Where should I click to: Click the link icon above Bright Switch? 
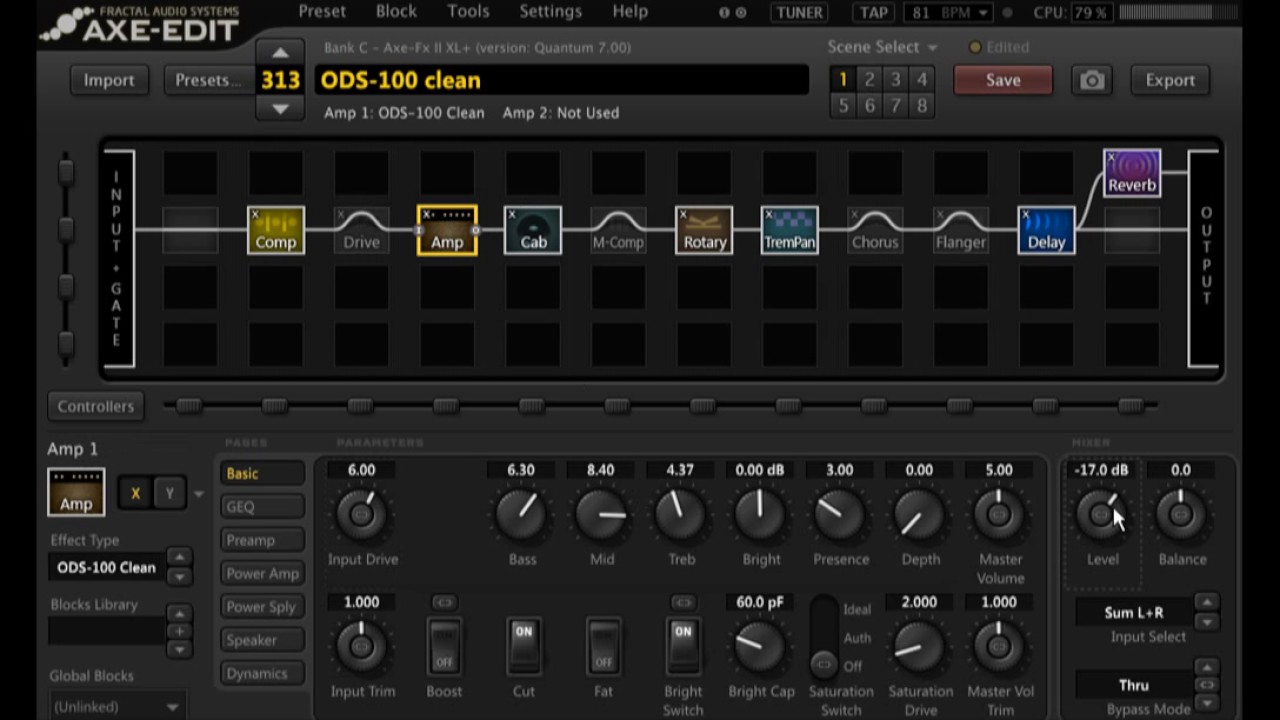click(x=683, y=602)
